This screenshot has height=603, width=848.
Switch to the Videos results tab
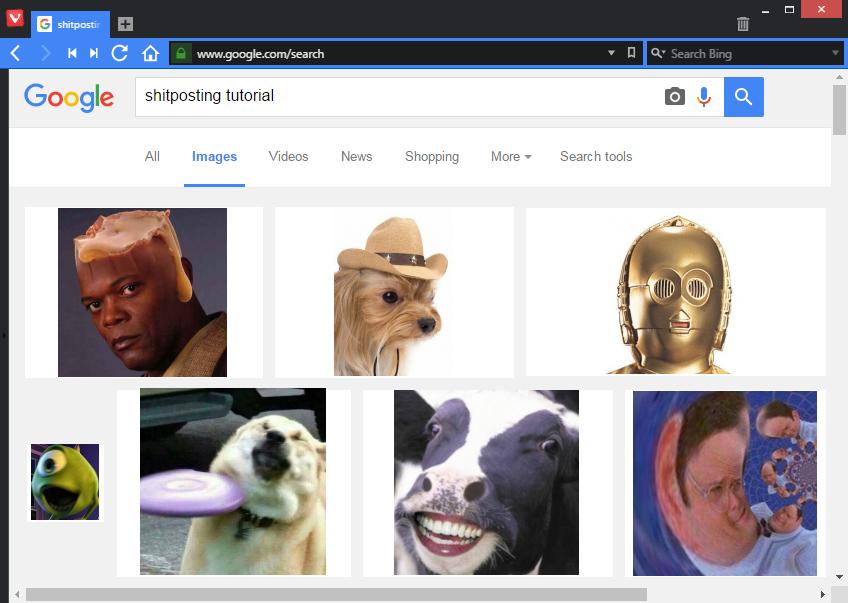pyautogui.click(x=288, y=157)
